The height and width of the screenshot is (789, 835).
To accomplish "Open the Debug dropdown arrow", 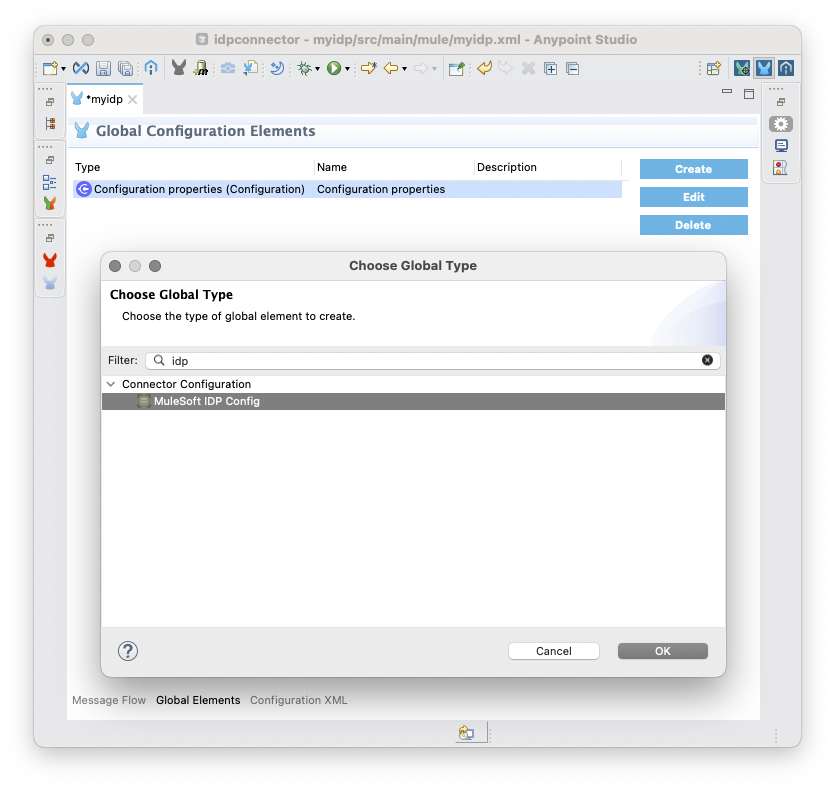I will 317,69.
